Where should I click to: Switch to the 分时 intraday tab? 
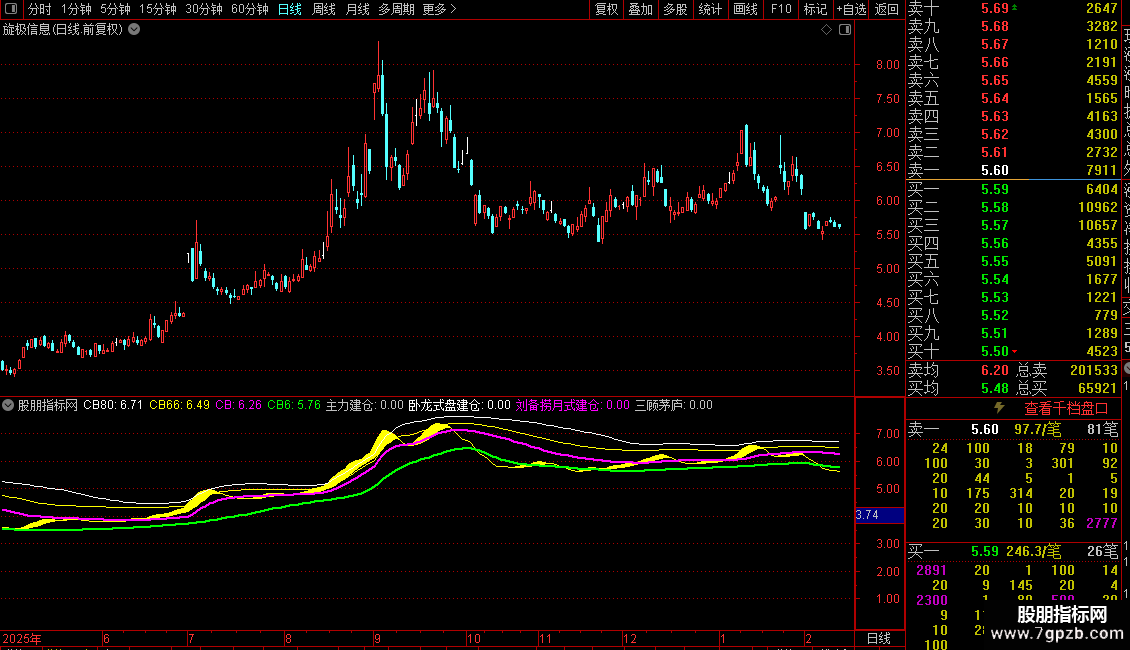point(39,9)
